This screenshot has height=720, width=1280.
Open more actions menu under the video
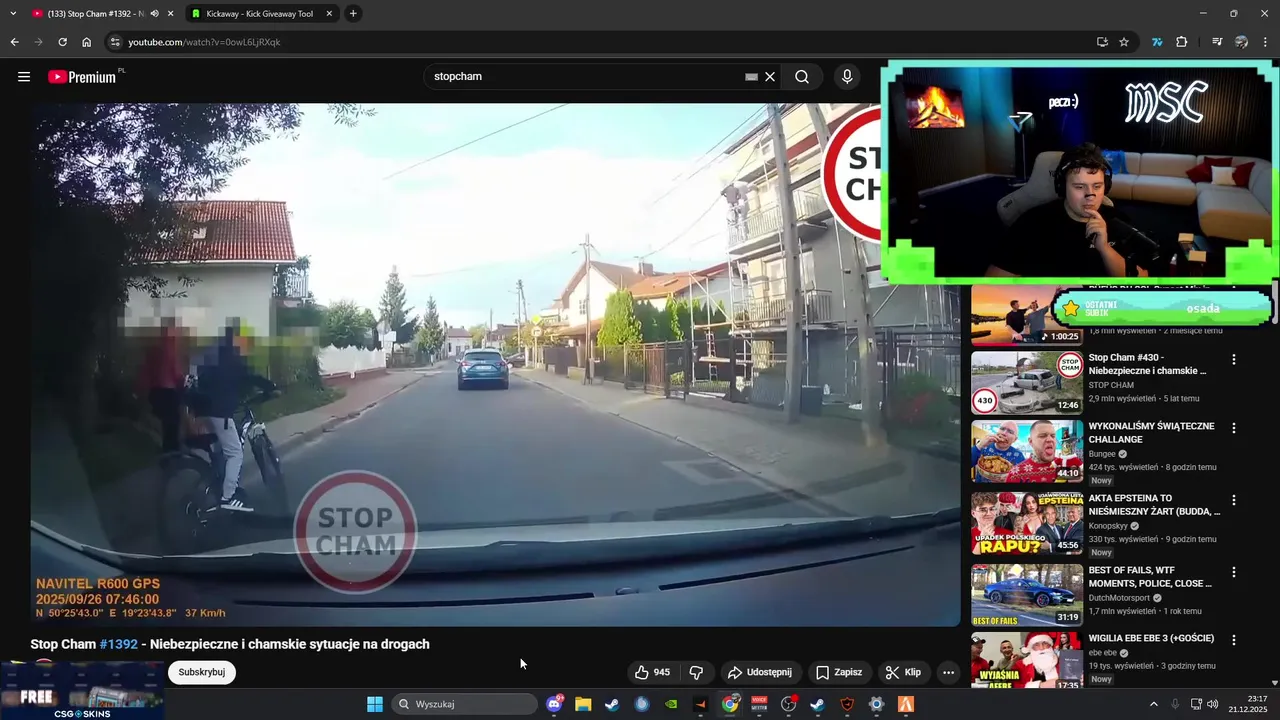948,673
